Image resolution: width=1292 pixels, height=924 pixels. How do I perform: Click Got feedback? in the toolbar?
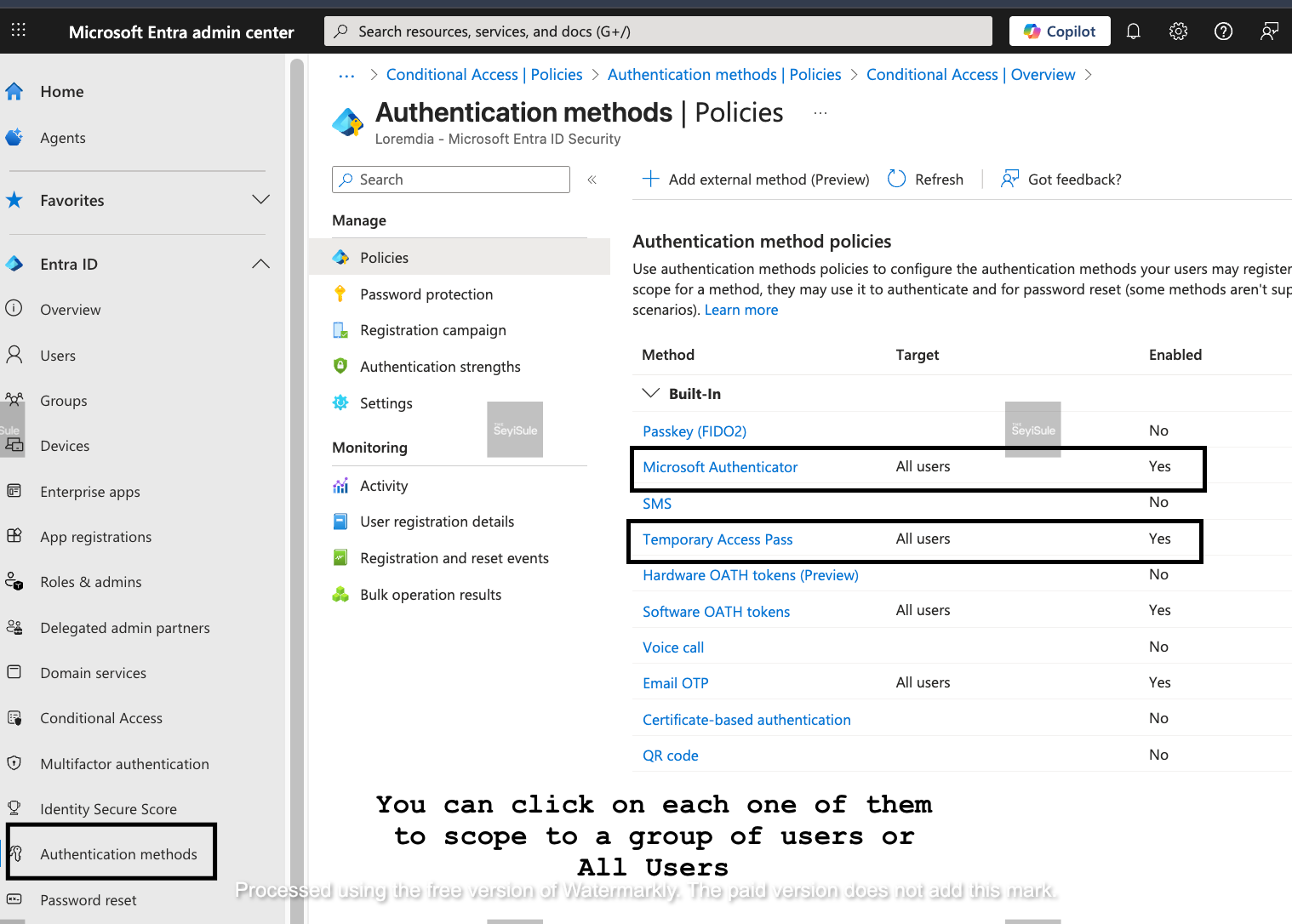pyautogui.click(x=1061, y=180)
